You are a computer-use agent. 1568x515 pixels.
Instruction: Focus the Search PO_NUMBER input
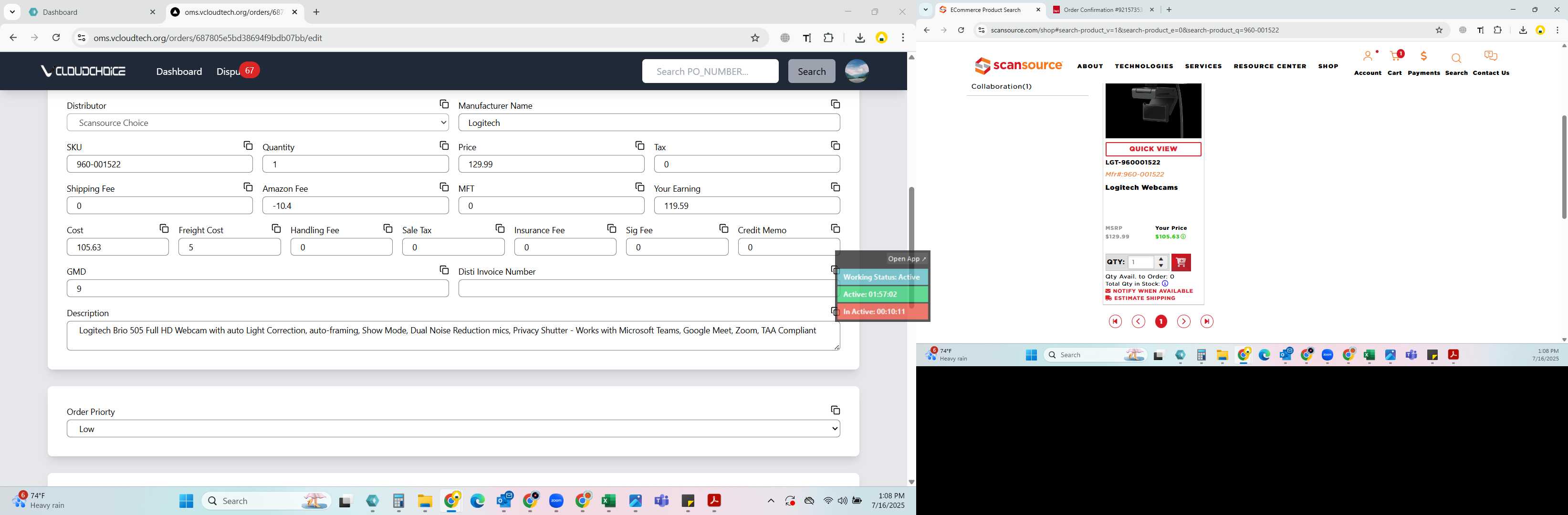[x=710, y=71]
